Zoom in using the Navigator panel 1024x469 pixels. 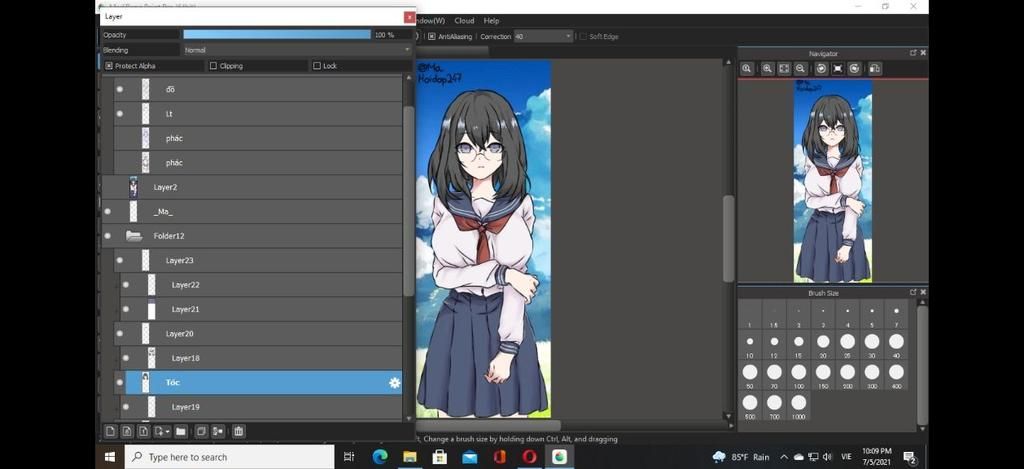767,69
